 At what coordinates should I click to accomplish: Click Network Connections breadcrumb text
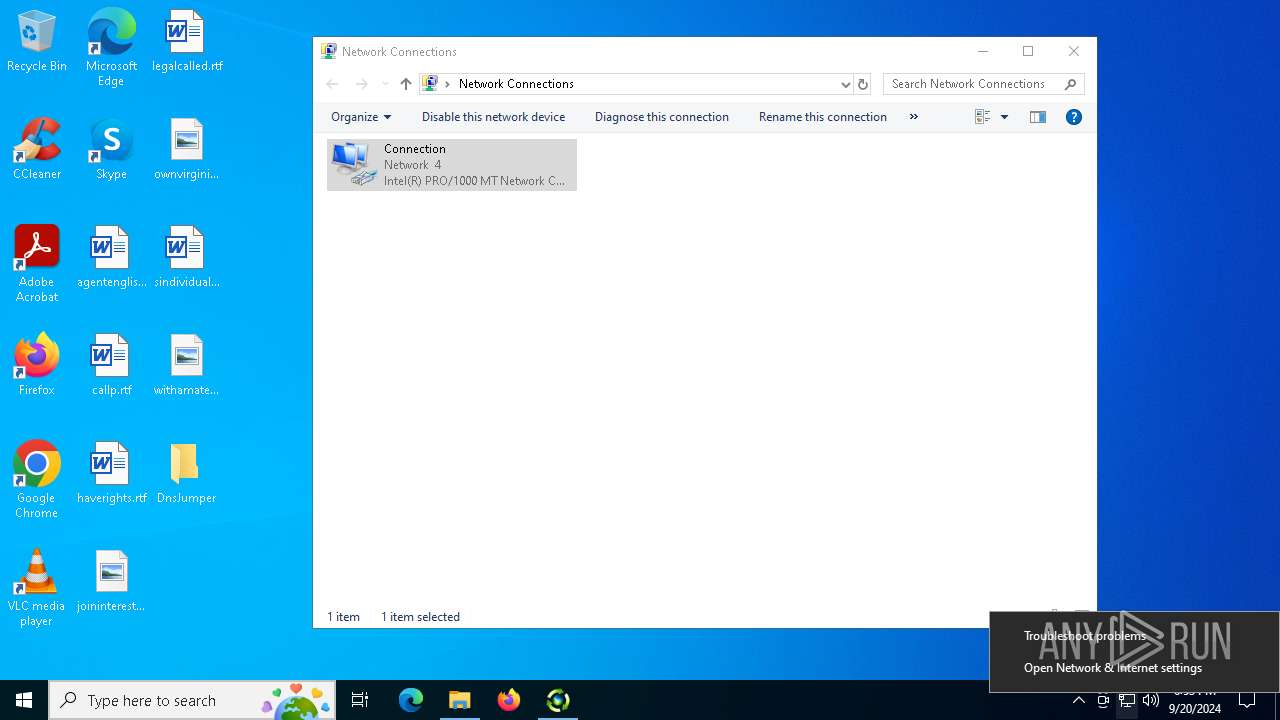click(x=516, y=84)
